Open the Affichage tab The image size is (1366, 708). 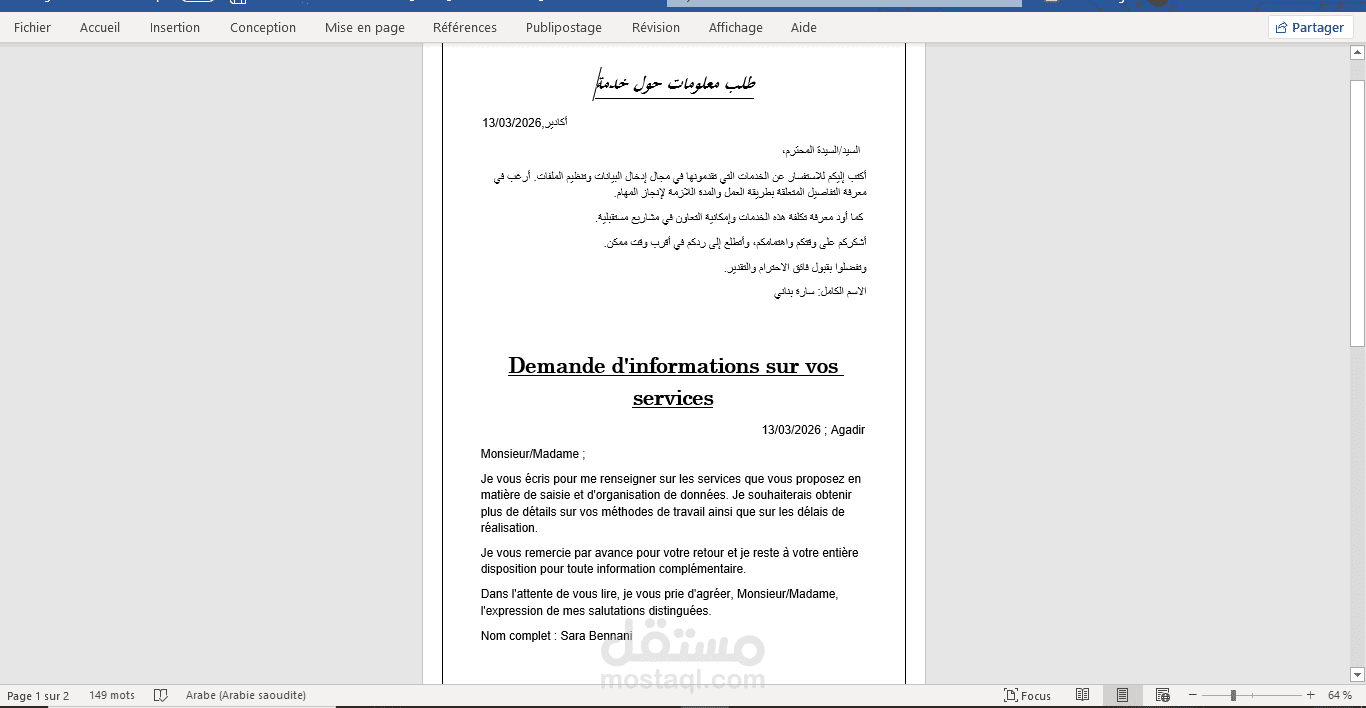coord(736,27)
